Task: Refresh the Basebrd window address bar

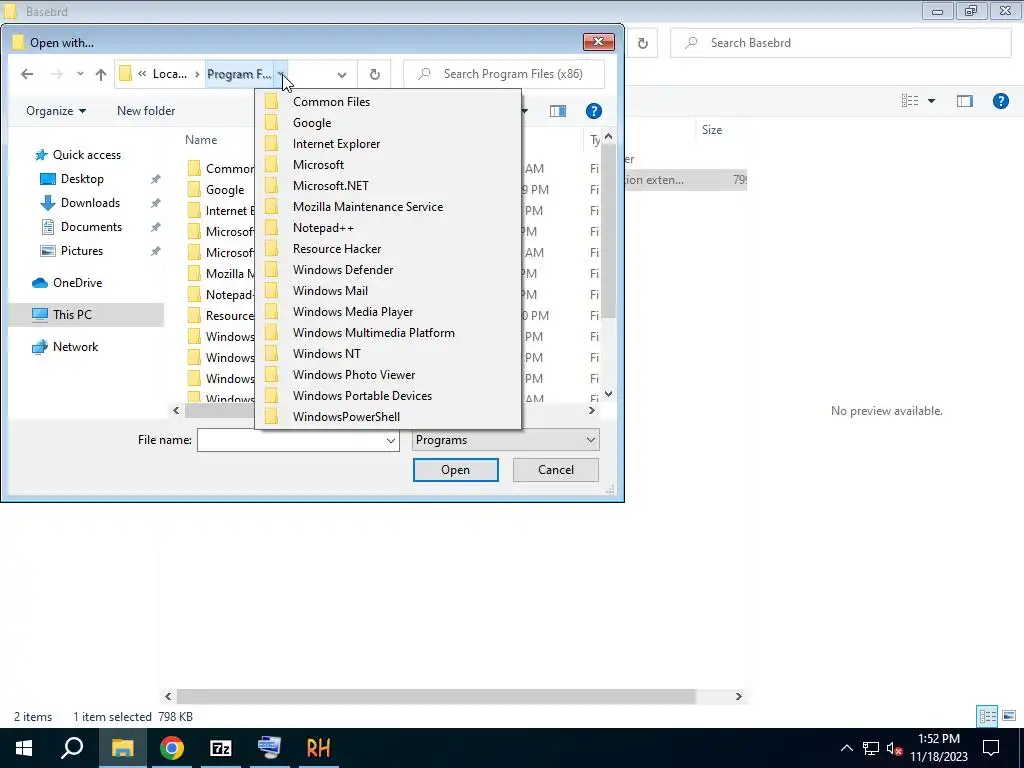Action: pos(643,43)
